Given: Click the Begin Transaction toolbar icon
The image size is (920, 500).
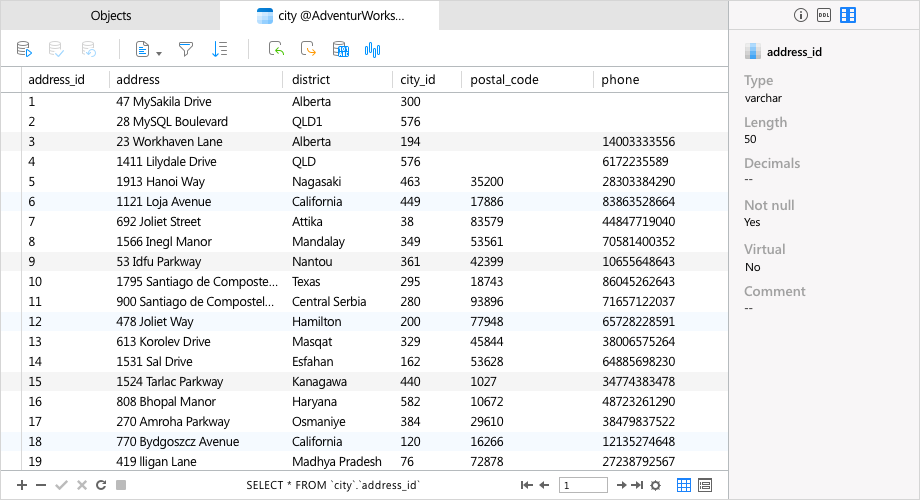Looking at the screenshot, I should (24, 49).
